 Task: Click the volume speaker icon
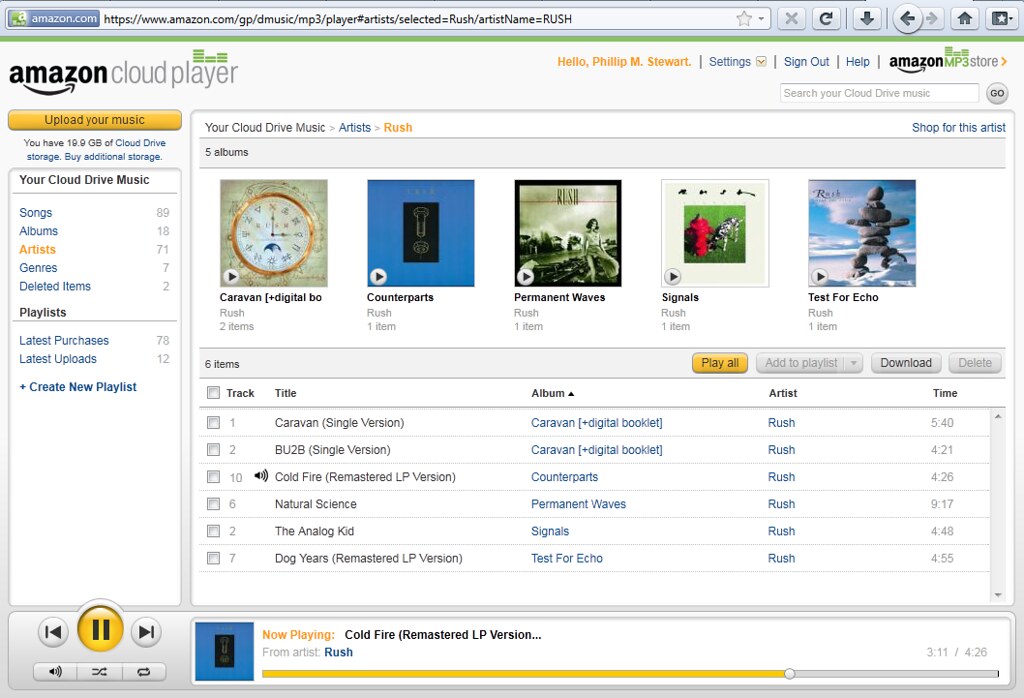click(56, 671)
